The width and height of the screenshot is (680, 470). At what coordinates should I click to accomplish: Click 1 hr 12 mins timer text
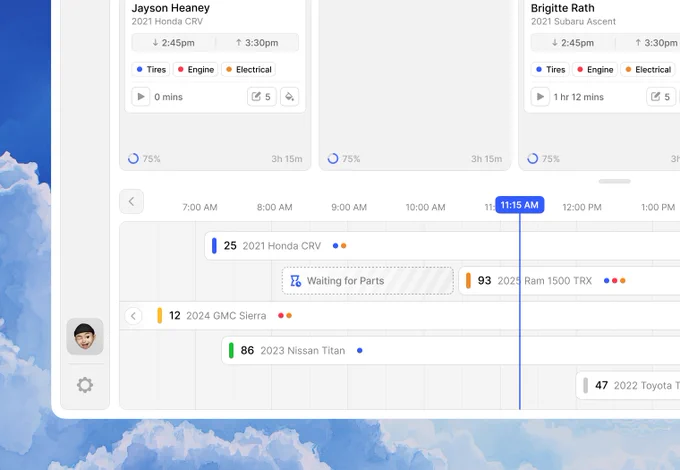pyautogui.click(x=579, y=97)
